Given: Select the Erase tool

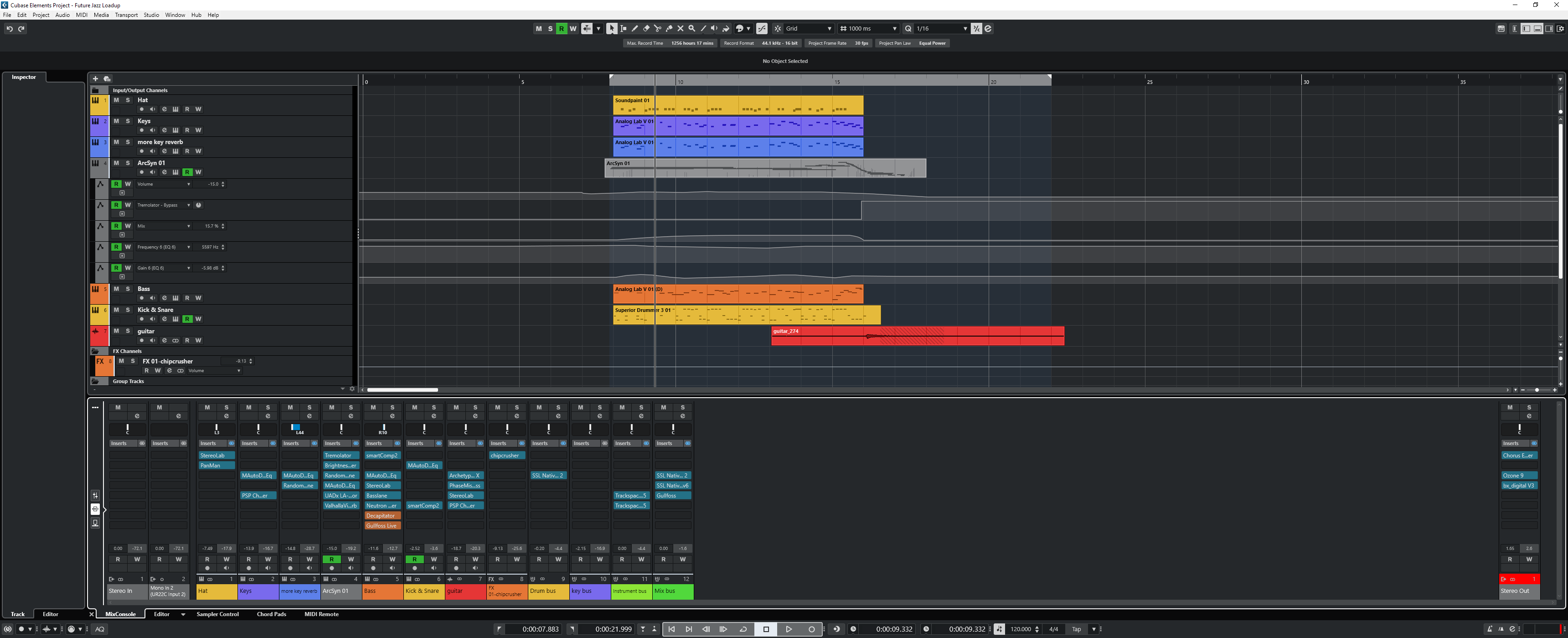Looking at the screenshot, I should click(x=646, y=29).
